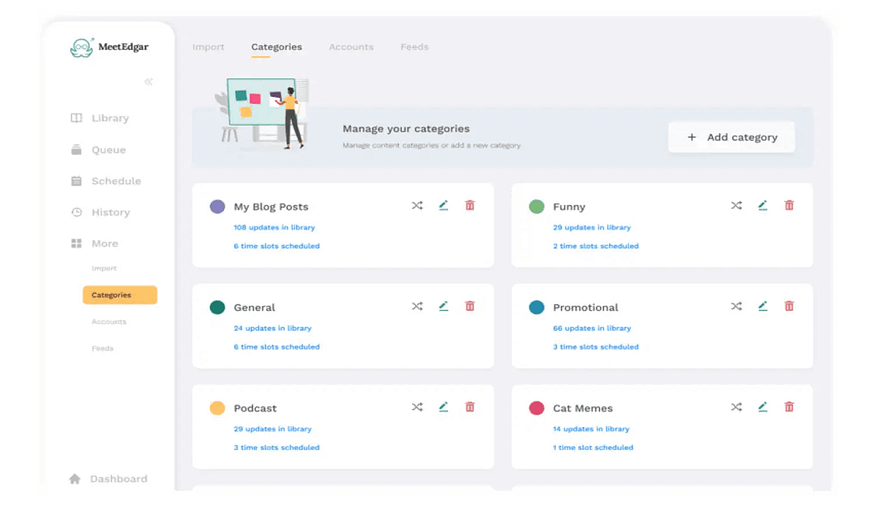Delete the General category

click(470, 306)
